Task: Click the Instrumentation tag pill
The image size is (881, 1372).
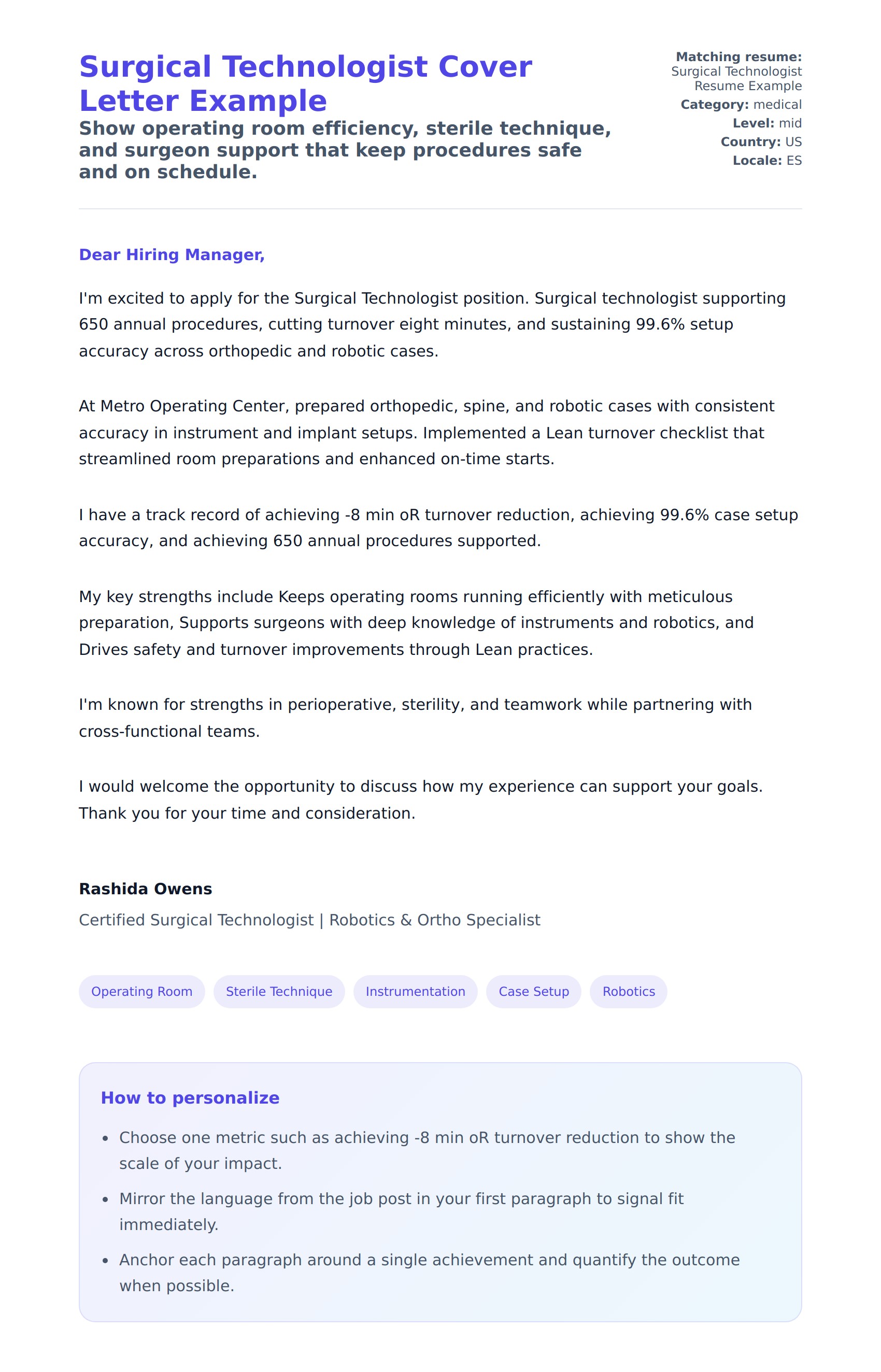Action: [x=415, y=991]
